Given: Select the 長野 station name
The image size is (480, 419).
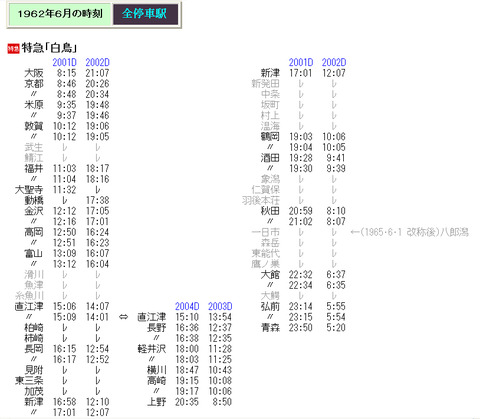Looking at the screenshot, I should [x=156, y=328].
